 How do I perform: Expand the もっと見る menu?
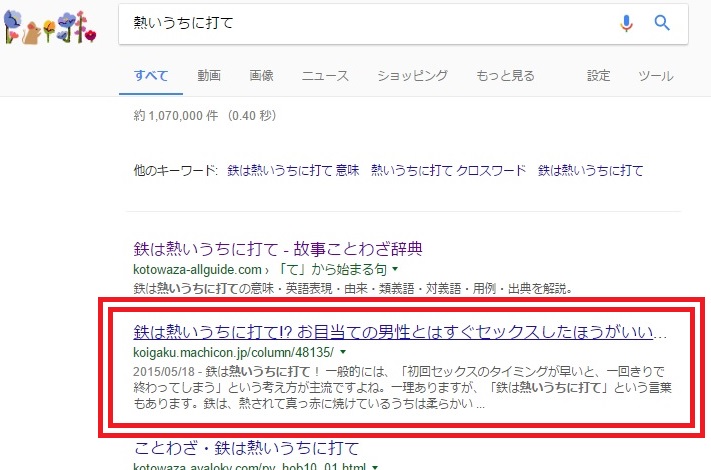pos(506,75)
